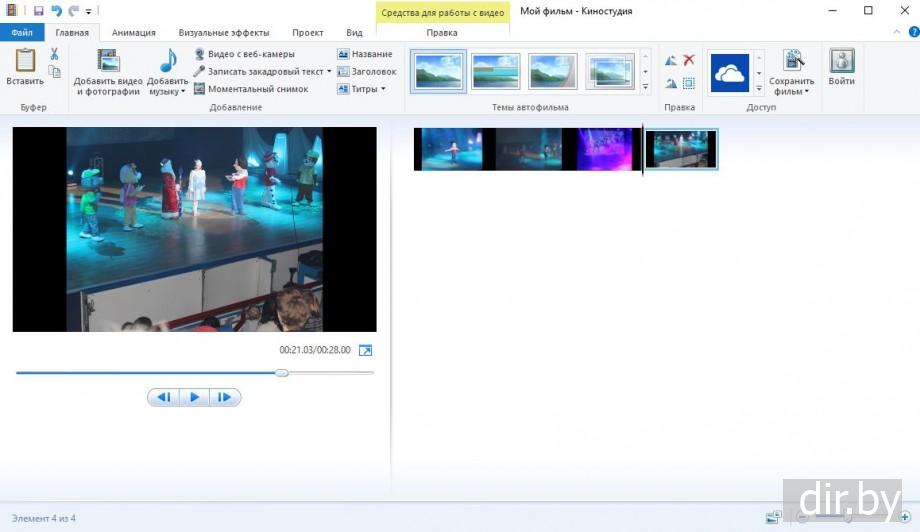The height and width of the screenshot is (532, 920).
Task: Open the Визуальные эффекты tab
Action: click(x=223, y=33)
